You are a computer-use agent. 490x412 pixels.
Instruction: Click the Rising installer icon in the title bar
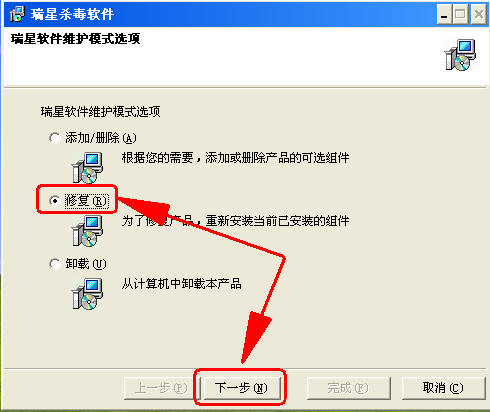17,14
